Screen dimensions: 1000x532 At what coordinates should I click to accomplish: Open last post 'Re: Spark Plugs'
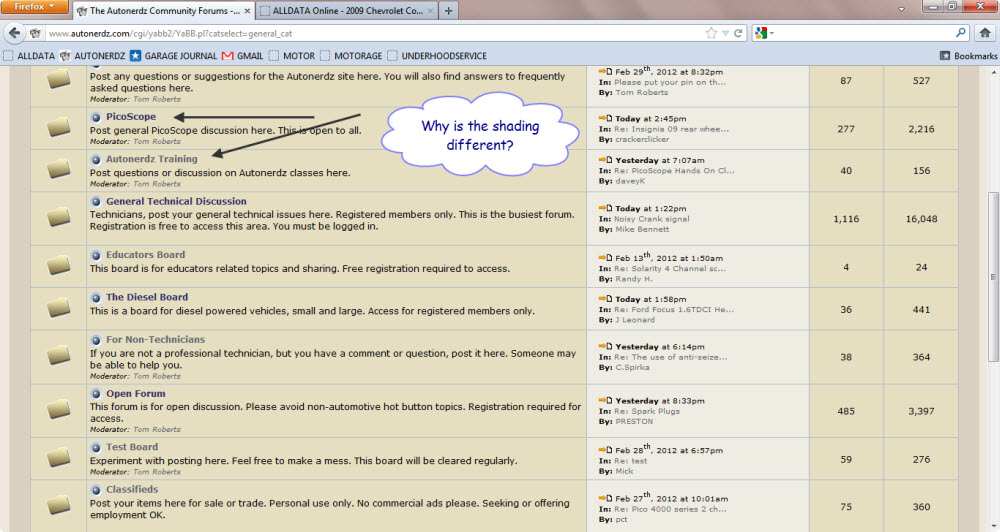click(x=647, y=411)
